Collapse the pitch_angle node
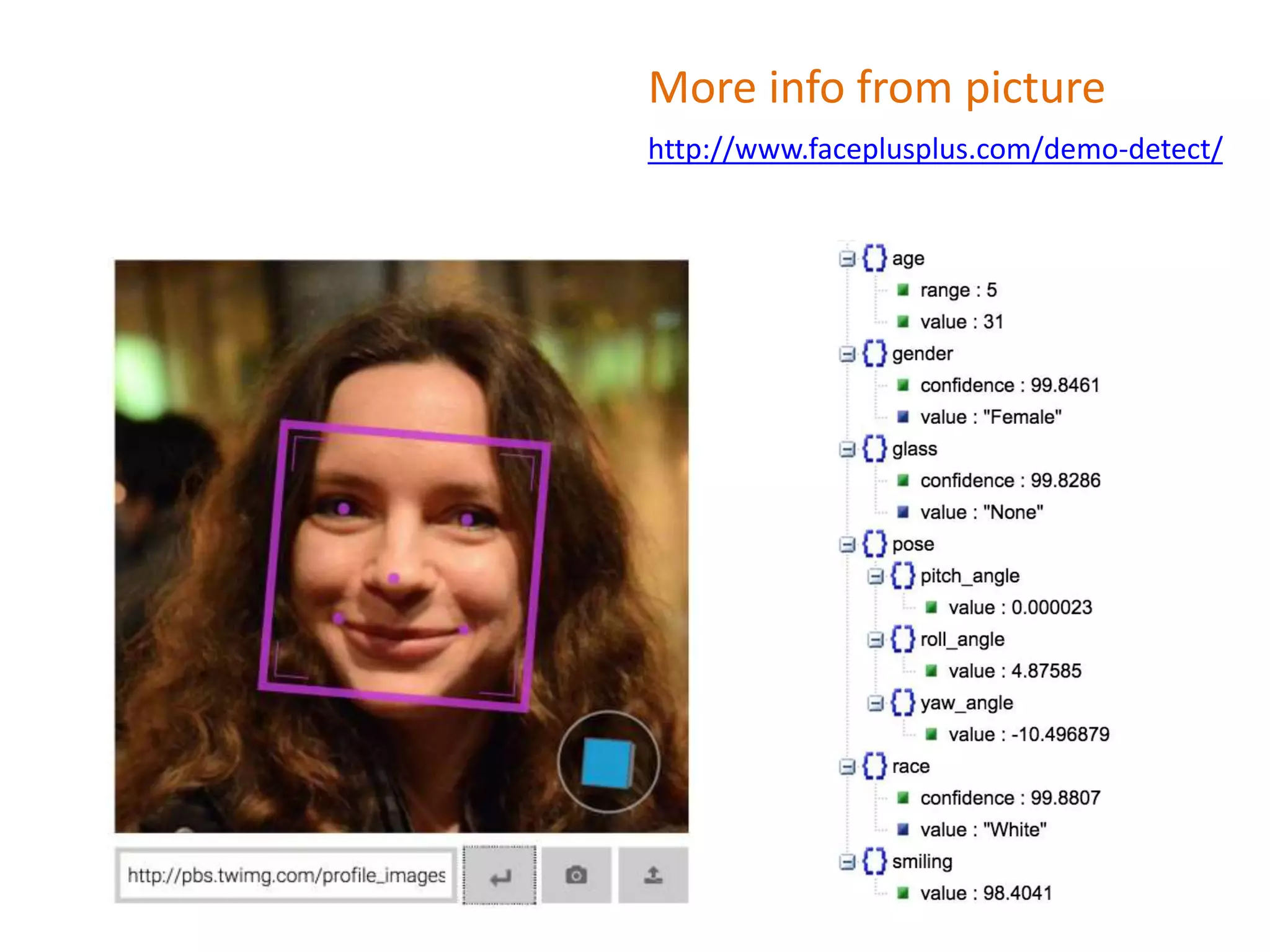Image resolution: width=1270 pixels, height=952 pixels. click(x=875, y=576)
